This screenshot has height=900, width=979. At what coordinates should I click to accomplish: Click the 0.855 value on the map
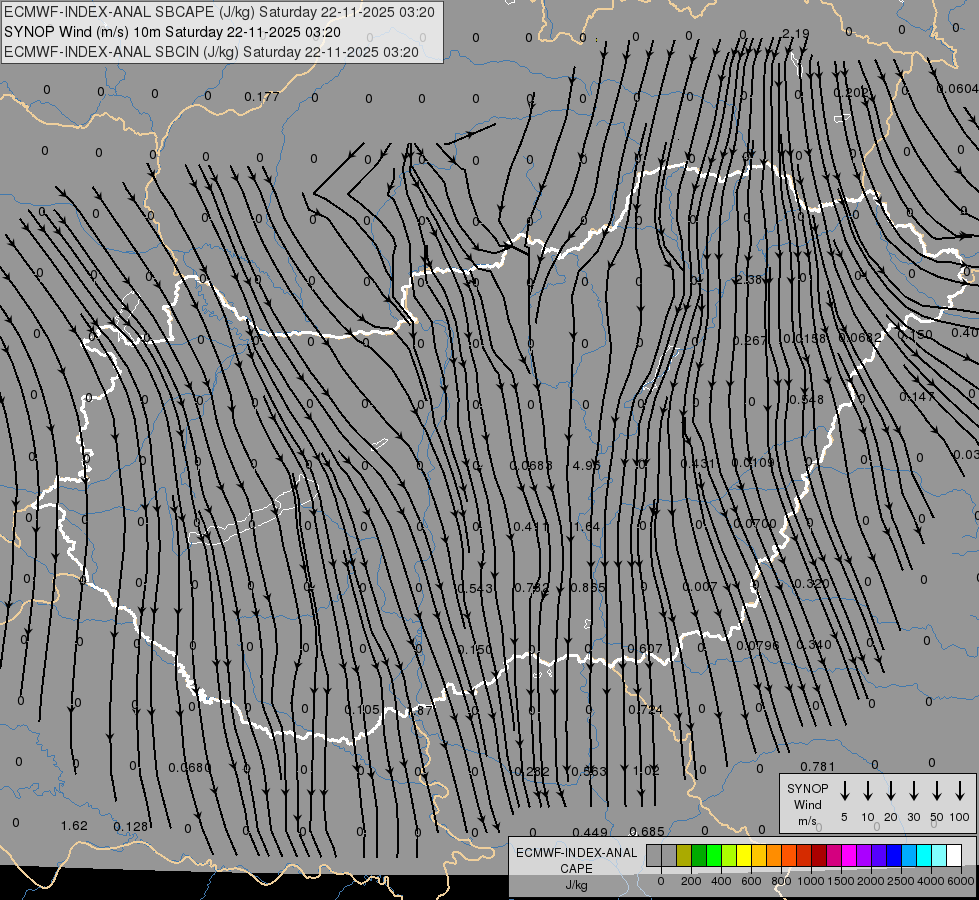[588, 587]
